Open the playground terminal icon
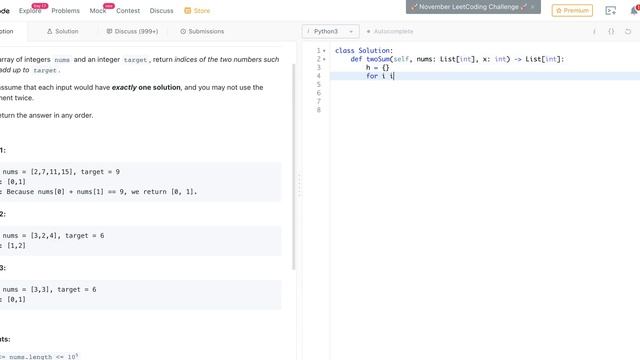Screen dimensions: 640x360 (x=611, y=11)
